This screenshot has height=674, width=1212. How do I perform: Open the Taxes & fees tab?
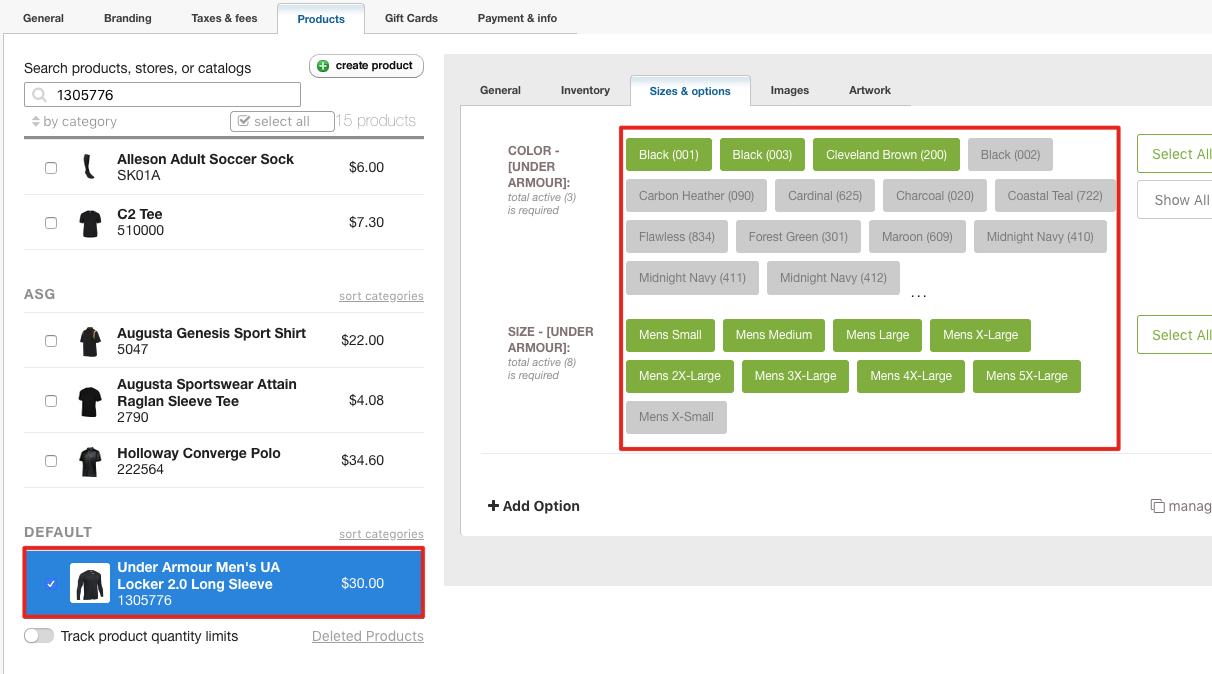click(x=224, y=18)
